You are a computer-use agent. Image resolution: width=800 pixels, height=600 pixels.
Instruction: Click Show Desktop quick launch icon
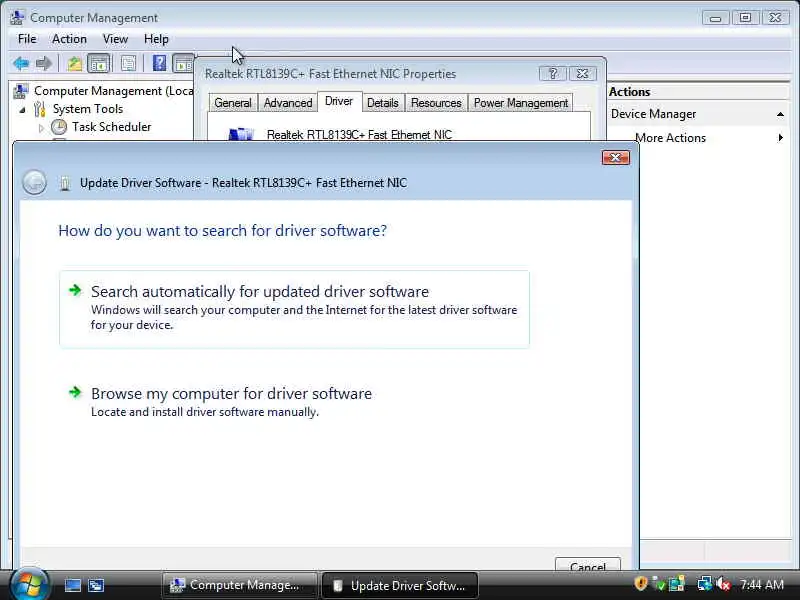click(72, 585)
